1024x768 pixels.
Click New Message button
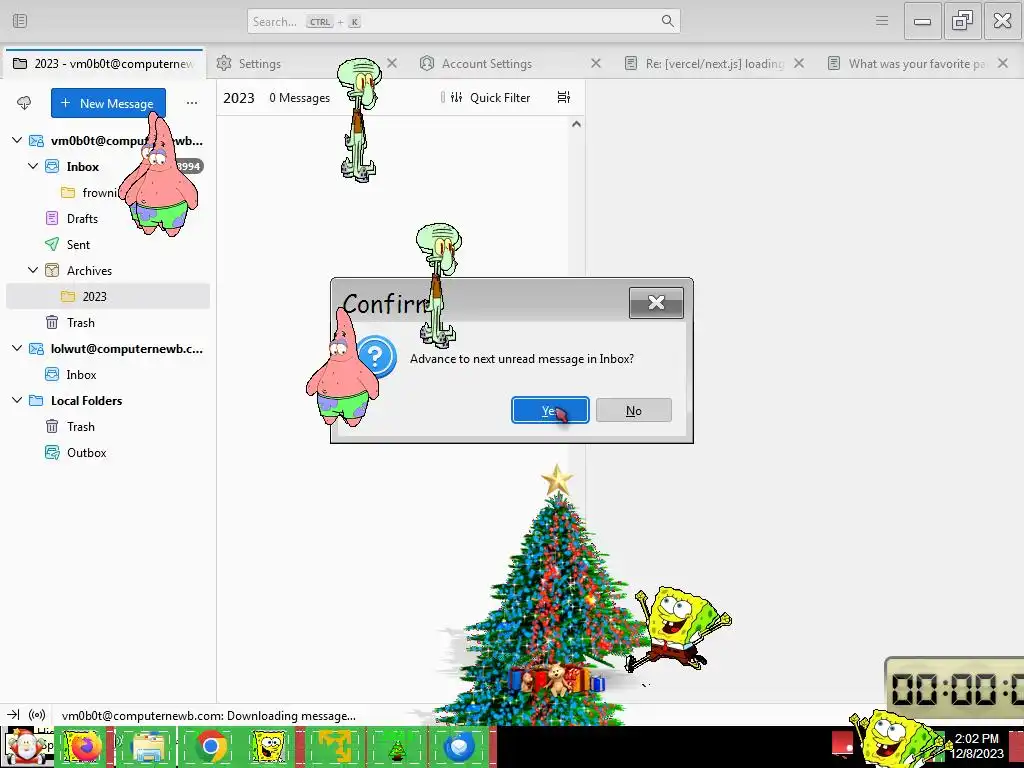pyautogui.click(x=108, y=103)
